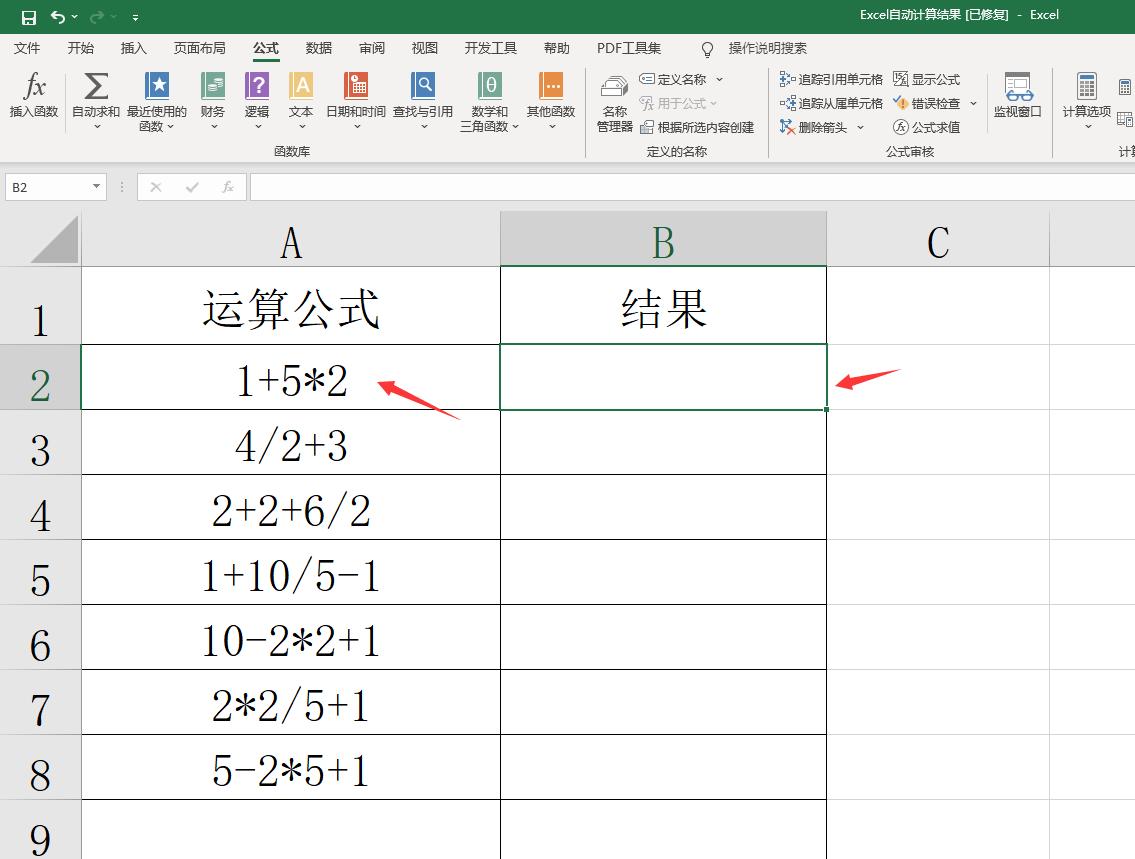
Task: Open the Undo history dropdown arrow
Action: pos(75,17)
